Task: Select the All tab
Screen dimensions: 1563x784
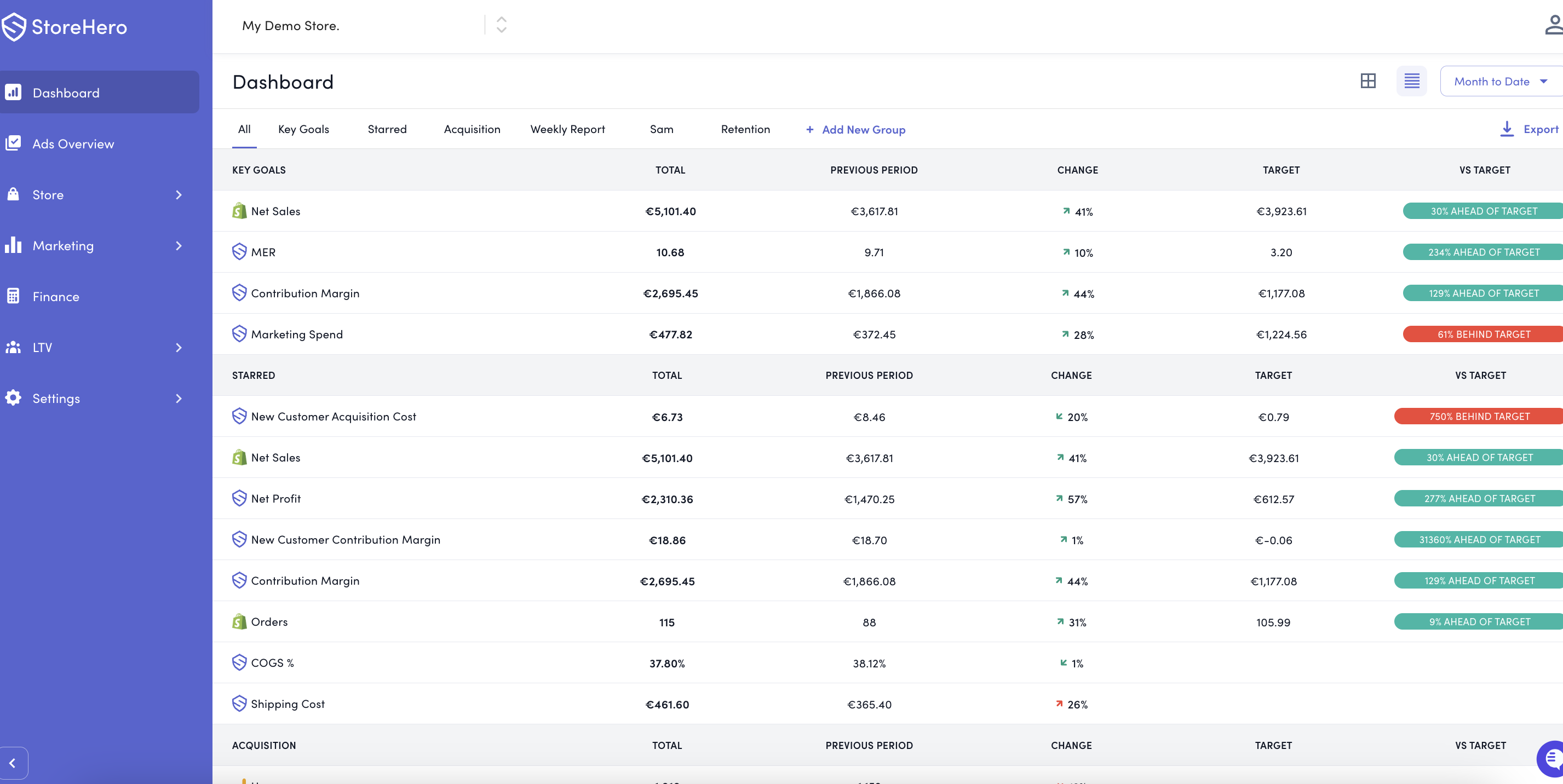Action: tap(244, 129)
